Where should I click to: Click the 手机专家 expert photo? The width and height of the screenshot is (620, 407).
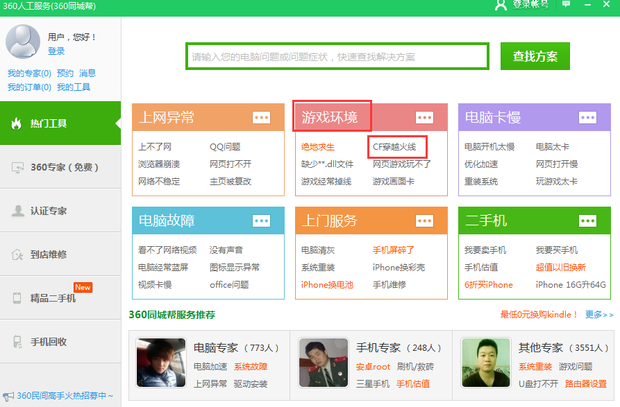[x=324, y=362]
